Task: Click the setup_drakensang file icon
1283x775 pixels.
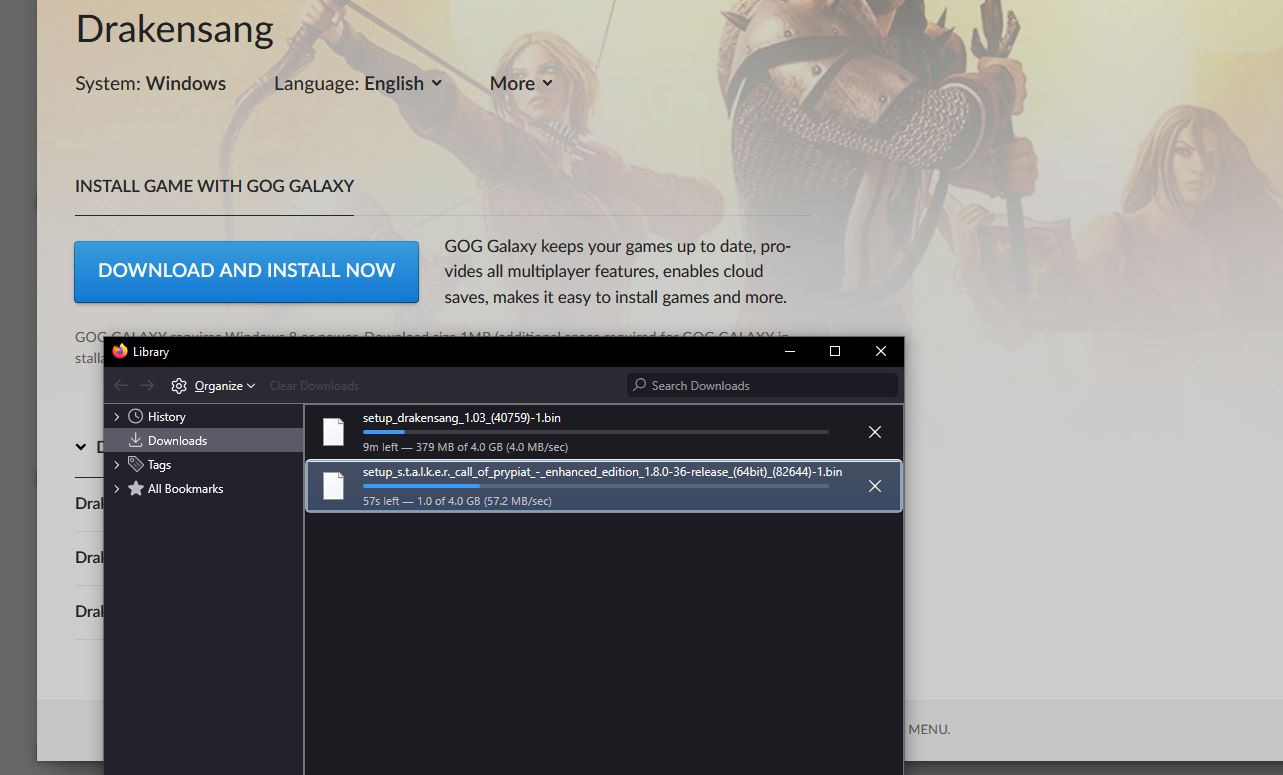Action: (x=333, y=432)
